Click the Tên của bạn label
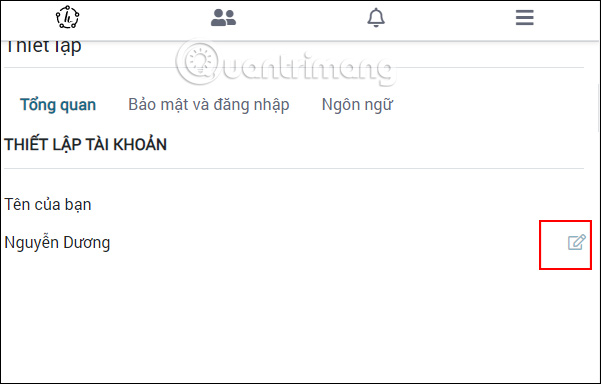 pyautogui.click(x=48, y=204)
